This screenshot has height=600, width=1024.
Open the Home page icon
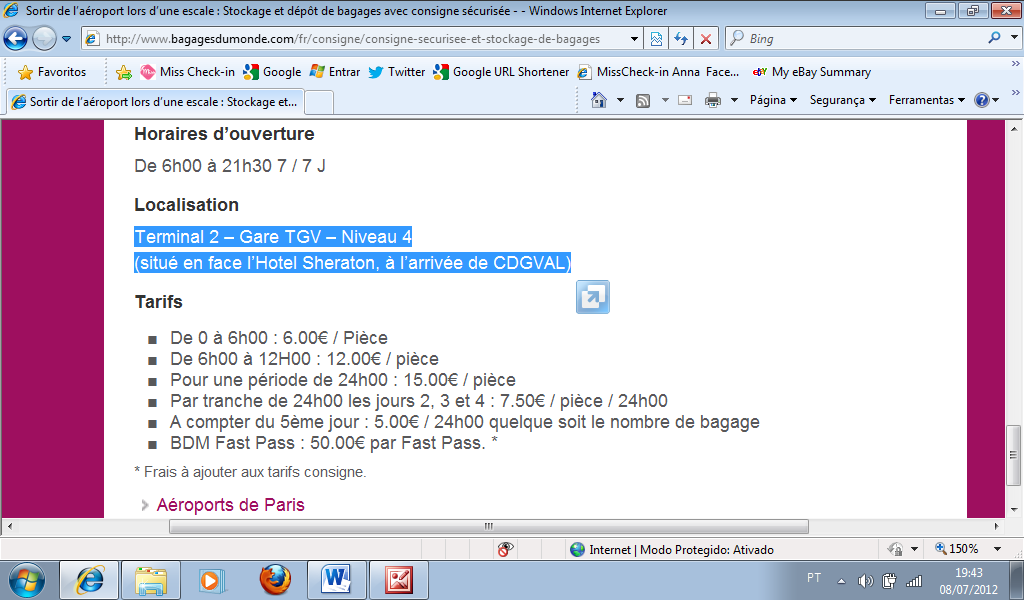599,100
